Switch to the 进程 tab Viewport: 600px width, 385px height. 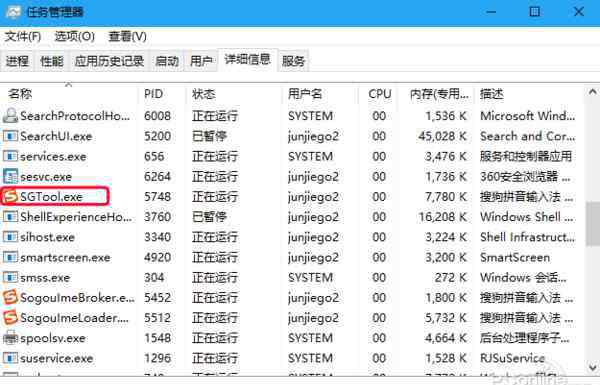click(17, 61)
